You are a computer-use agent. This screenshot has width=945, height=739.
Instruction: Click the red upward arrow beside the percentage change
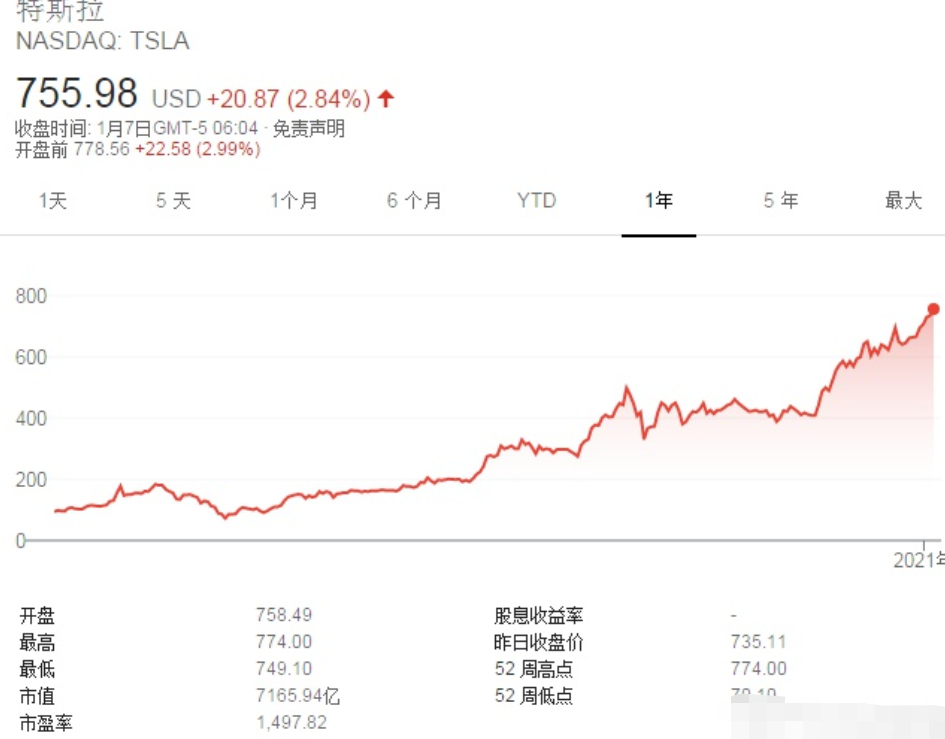[386, 99]
